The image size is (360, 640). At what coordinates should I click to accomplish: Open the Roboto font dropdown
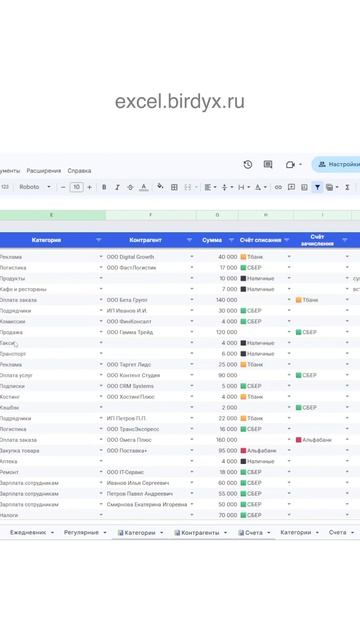tap(35, 187)
